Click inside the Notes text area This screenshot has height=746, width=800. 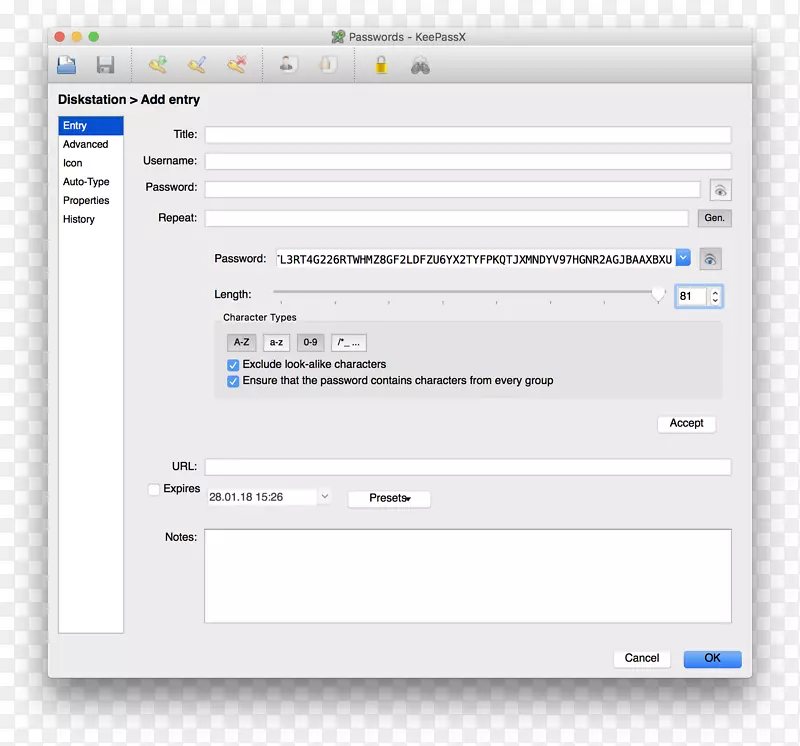click(468, 576)
